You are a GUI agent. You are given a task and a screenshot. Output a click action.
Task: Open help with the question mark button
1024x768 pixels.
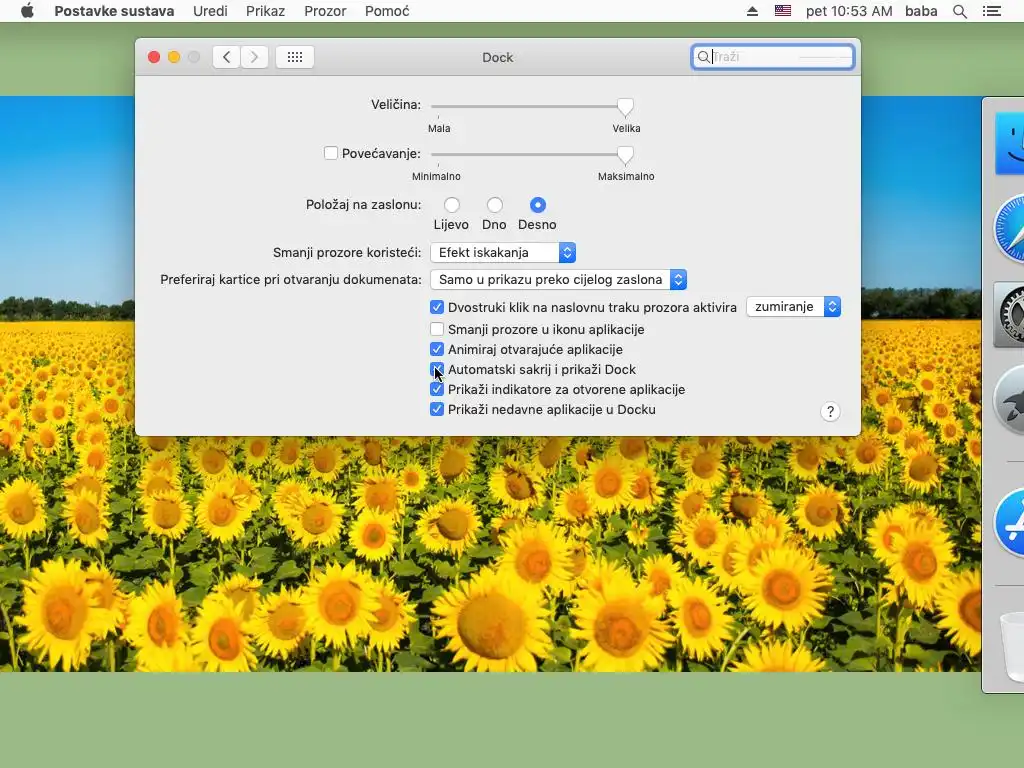(830, 411)
